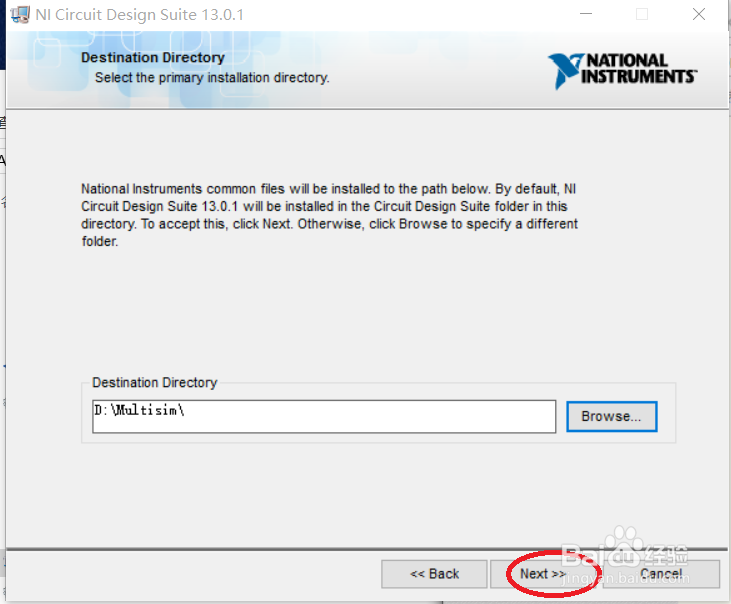
Task: Open the Browse... folder dialog
Action: point(612,416)
